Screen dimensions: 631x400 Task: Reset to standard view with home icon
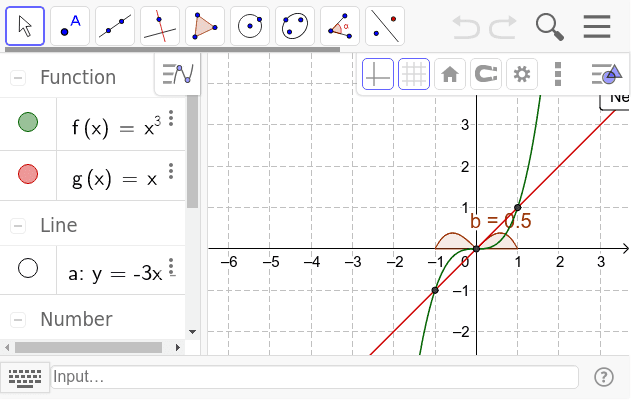point(450,74)
